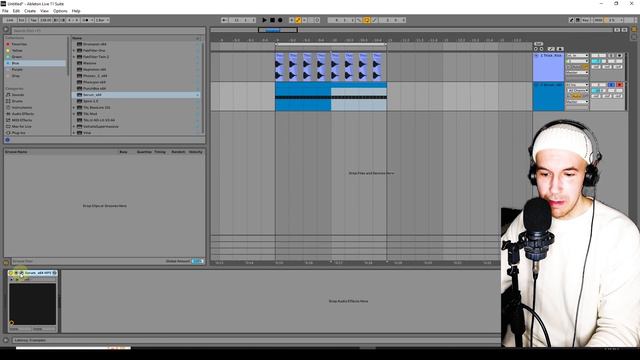
Task: Open the View menu
Action: pyautogui.click(x=44, y=11)
